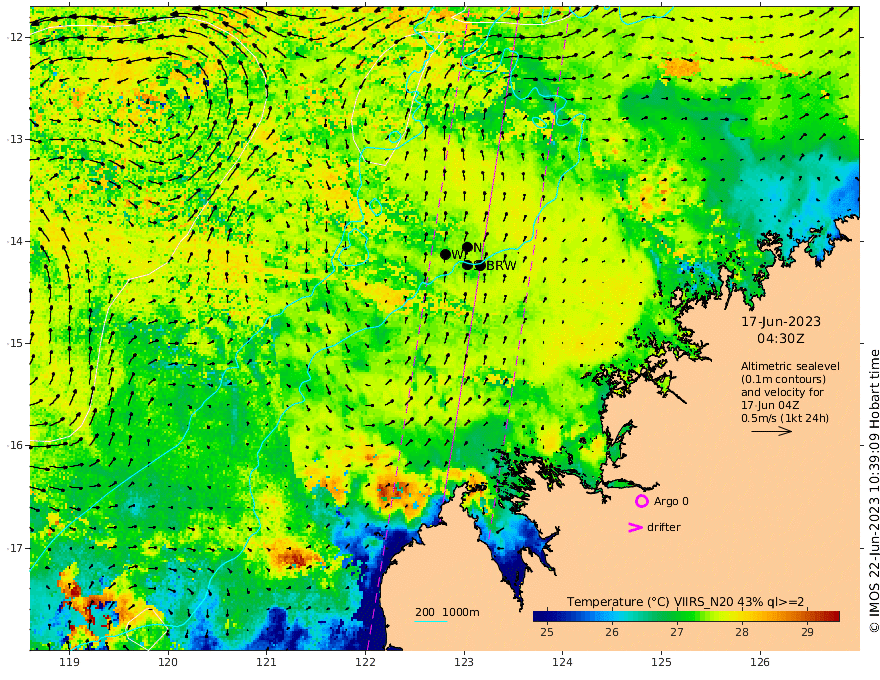Click latitude axis label -12

15,37
